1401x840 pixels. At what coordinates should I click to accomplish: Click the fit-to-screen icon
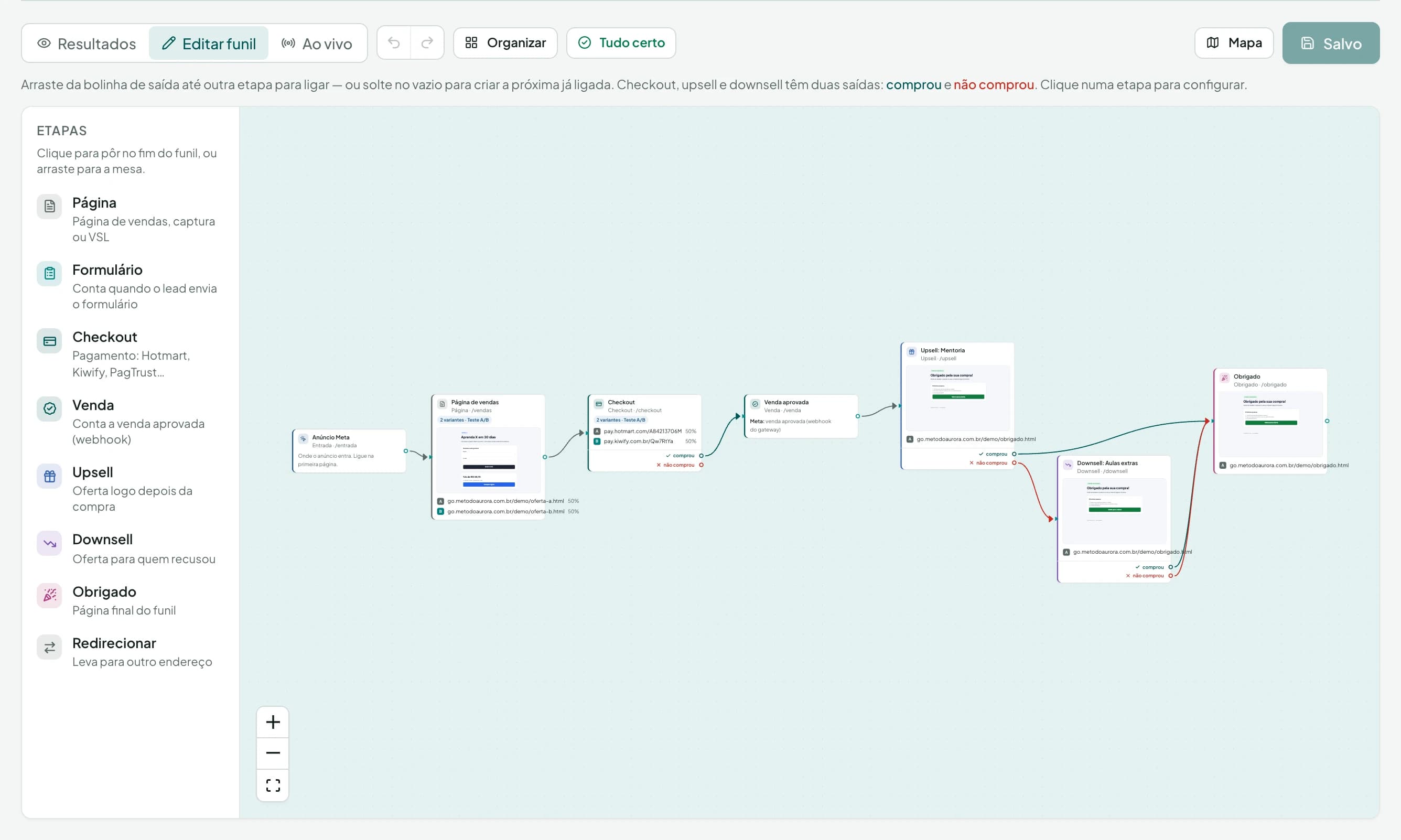point(273,785)
